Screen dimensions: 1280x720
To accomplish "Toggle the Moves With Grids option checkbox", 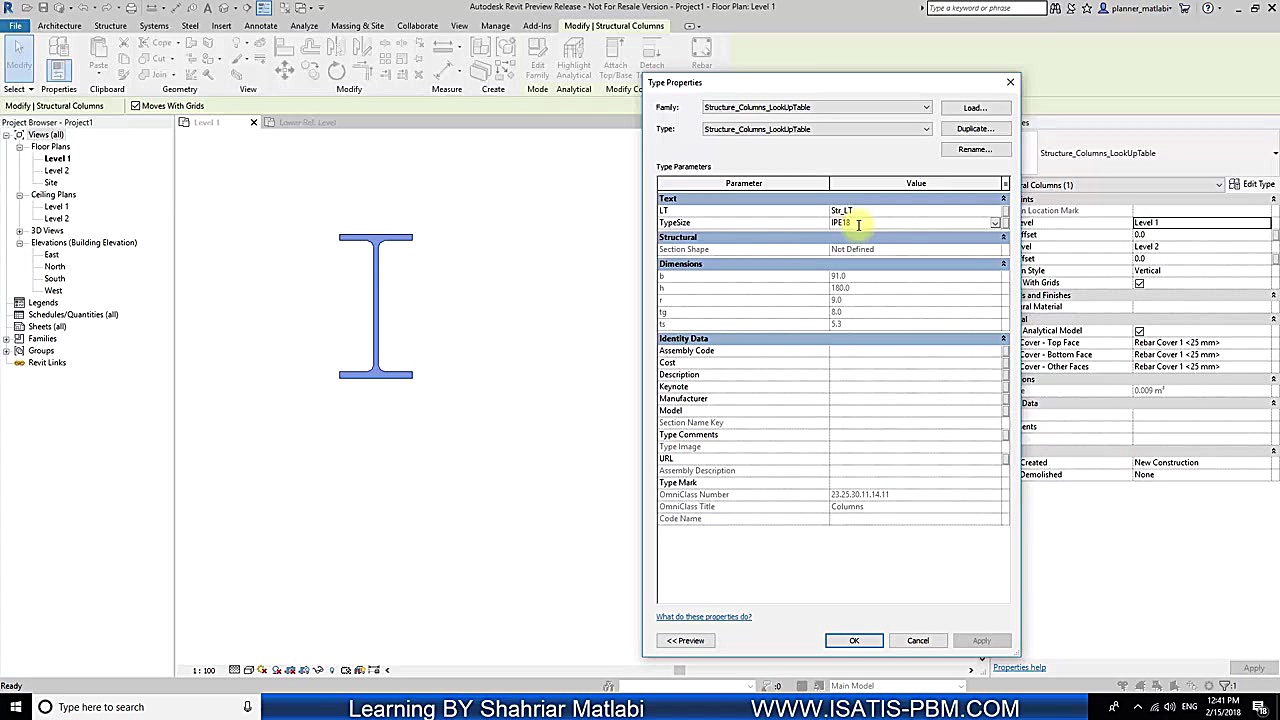I will (x=135, y=106).
